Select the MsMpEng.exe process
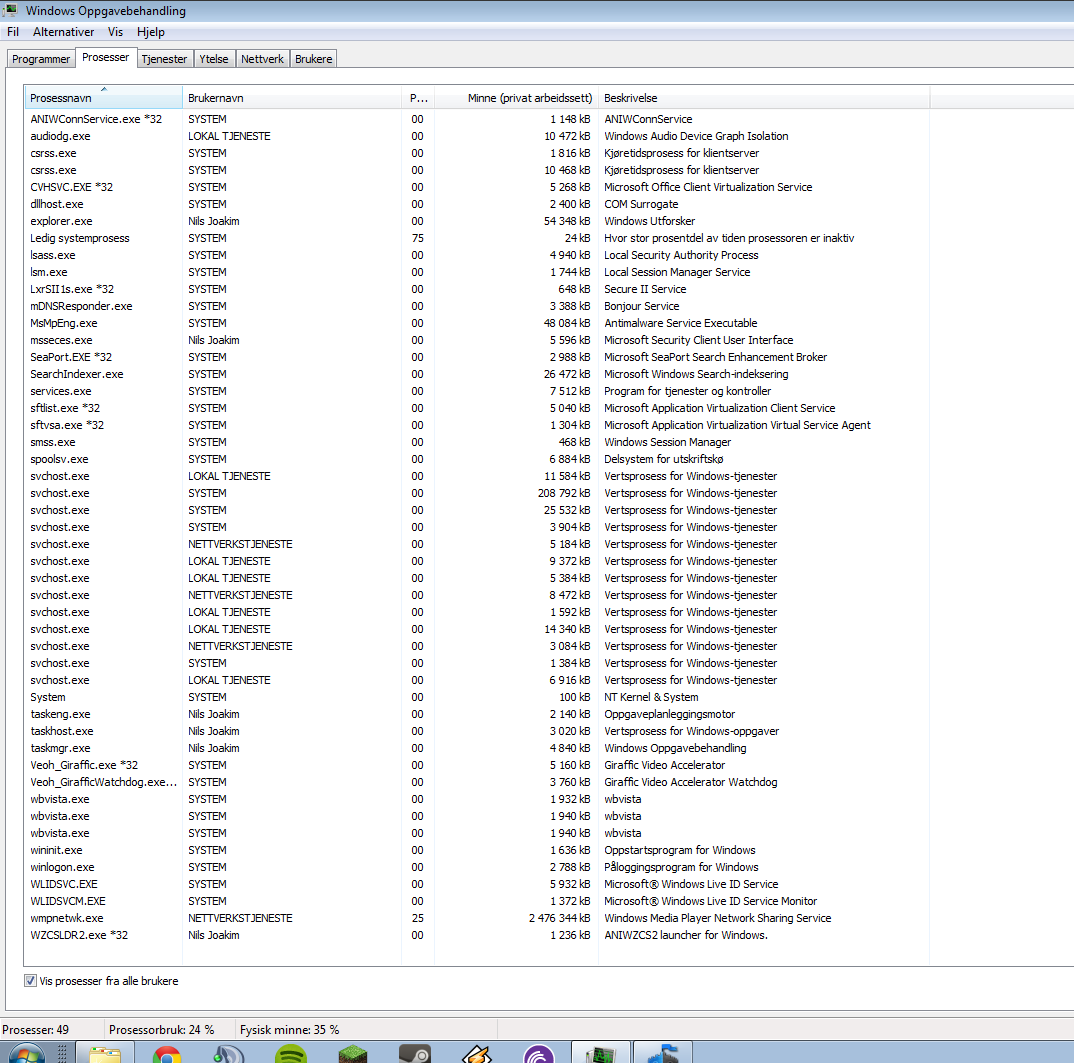This screenshot has width=1074, height=1063. 476,323
